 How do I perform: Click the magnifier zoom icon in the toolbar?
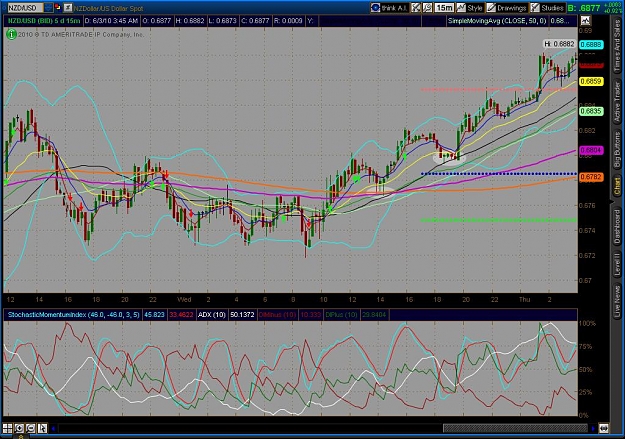click(427, 8)
